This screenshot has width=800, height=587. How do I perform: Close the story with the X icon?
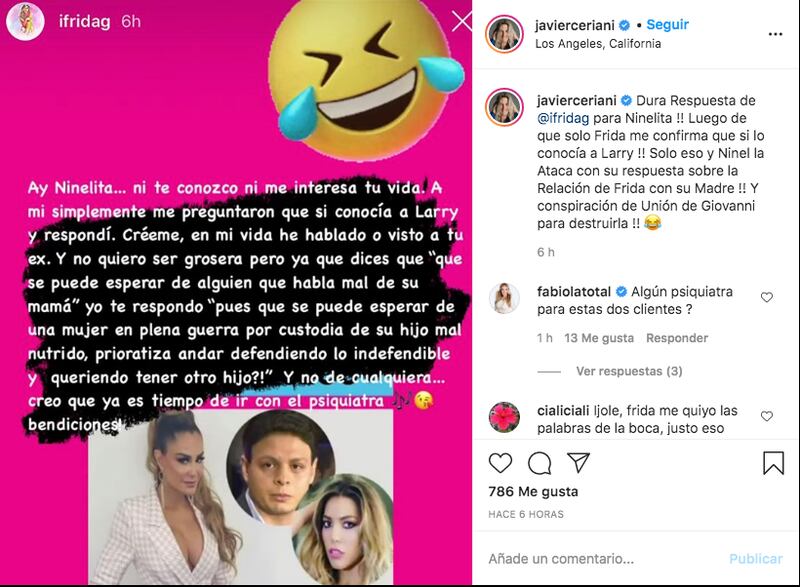[462, 22]
